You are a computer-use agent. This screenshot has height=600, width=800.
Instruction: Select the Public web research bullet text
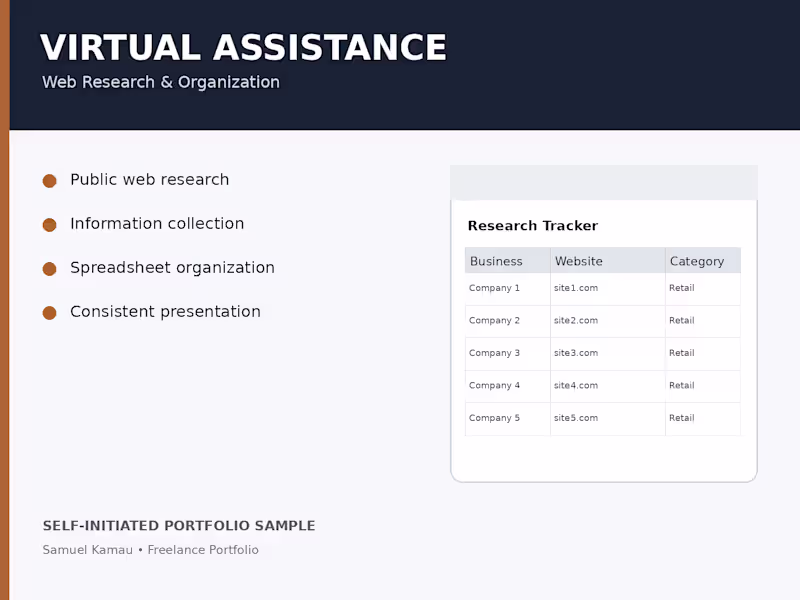pyautogui.click(x=149, y=180)
